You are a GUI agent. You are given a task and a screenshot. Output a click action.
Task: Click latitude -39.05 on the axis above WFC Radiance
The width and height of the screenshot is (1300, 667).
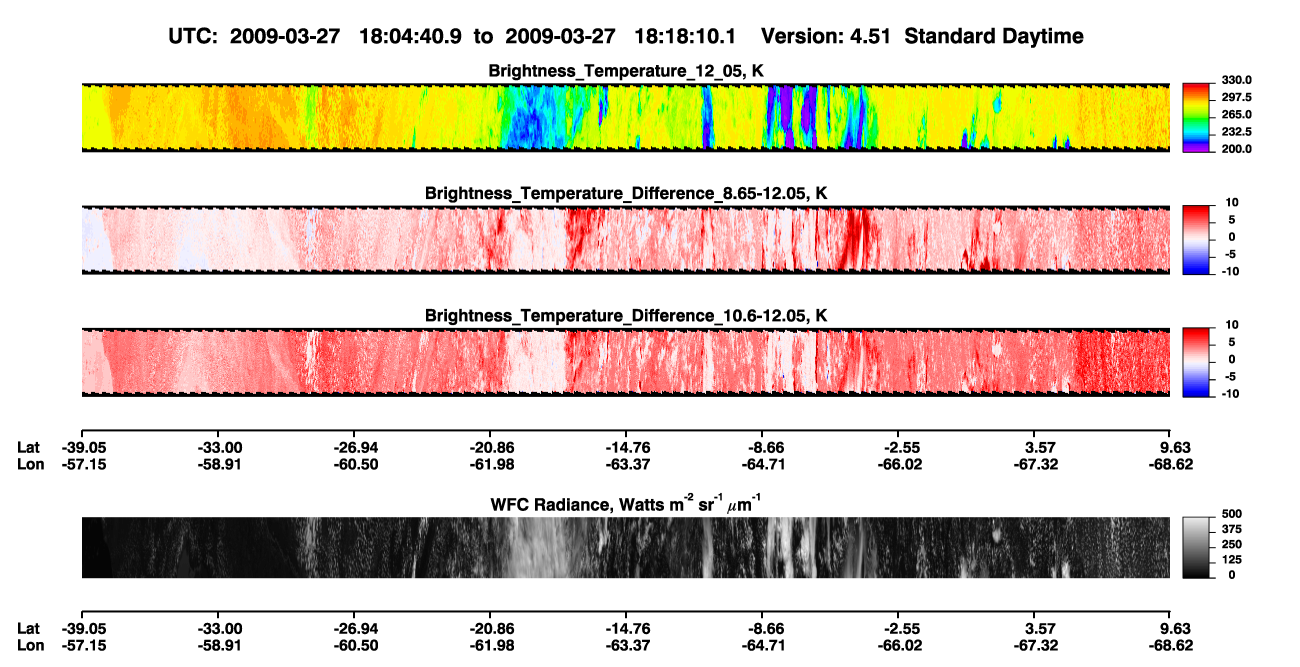pos(83,448)
